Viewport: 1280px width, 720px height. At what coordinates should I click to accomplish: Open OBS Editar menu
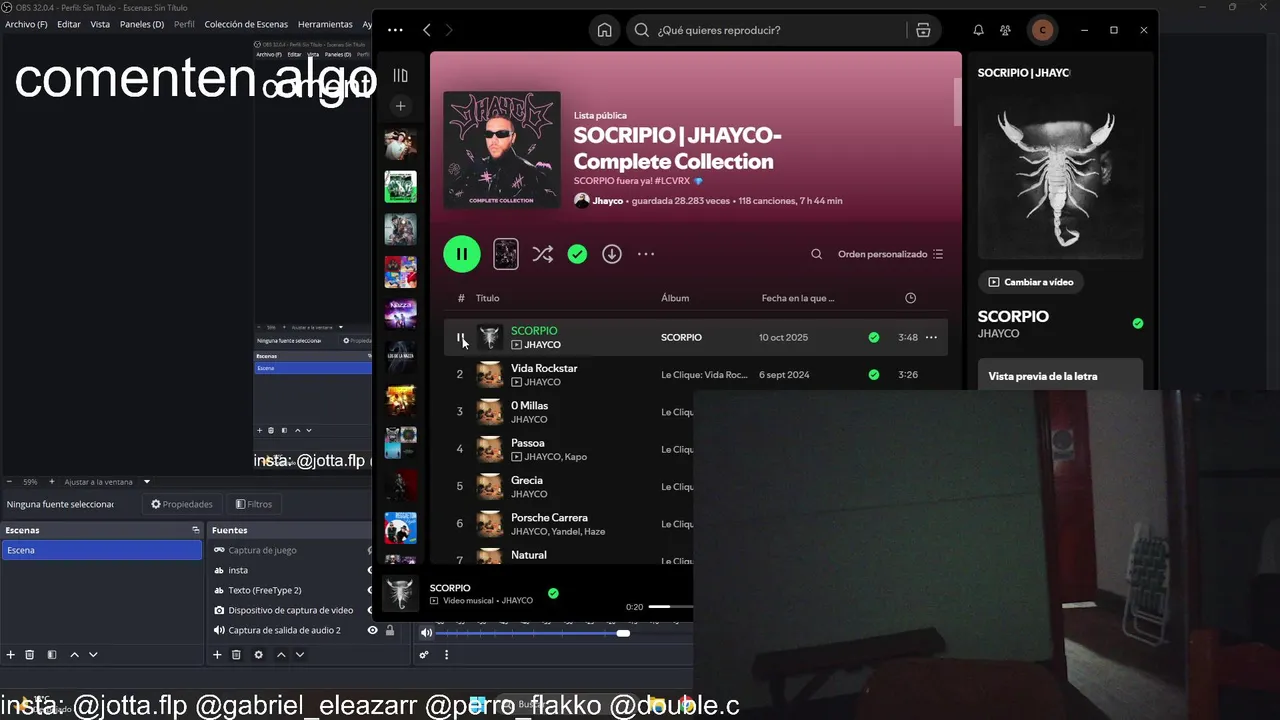[x=69, y=24]
